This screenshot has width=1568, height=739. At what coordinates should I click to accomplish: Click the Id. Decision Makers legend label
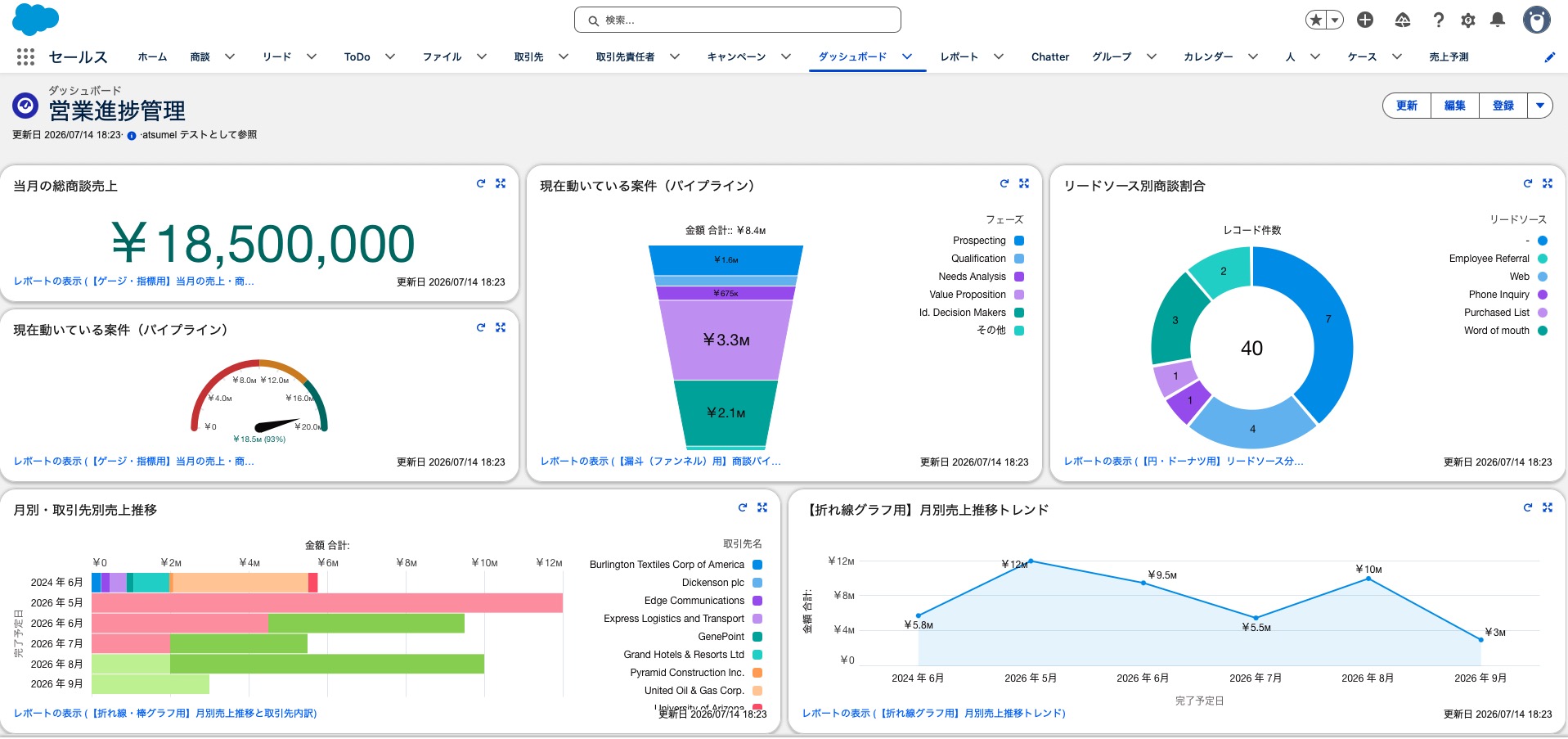click(963, 313)
